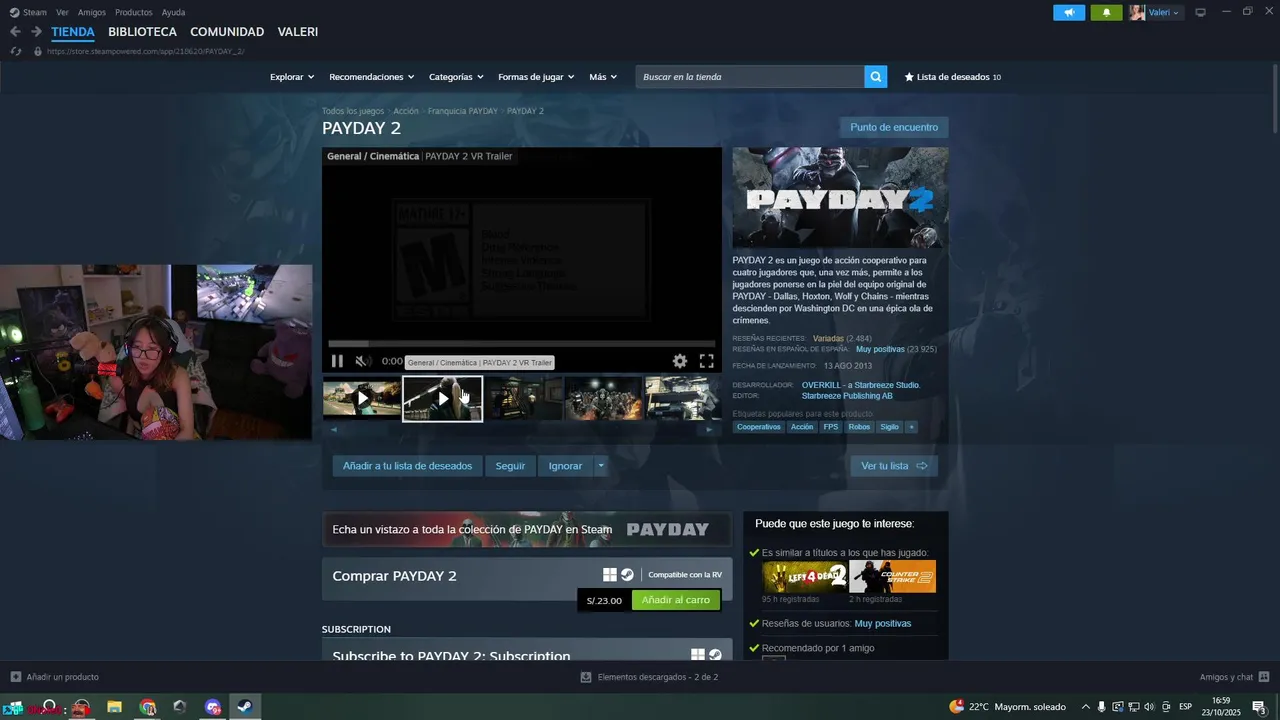Image resolution: width=1280 pixels, height=720 pixels.
Task: Enter fullscreen on the trailer
Action: pyautogui.click(x=706, y=361)
